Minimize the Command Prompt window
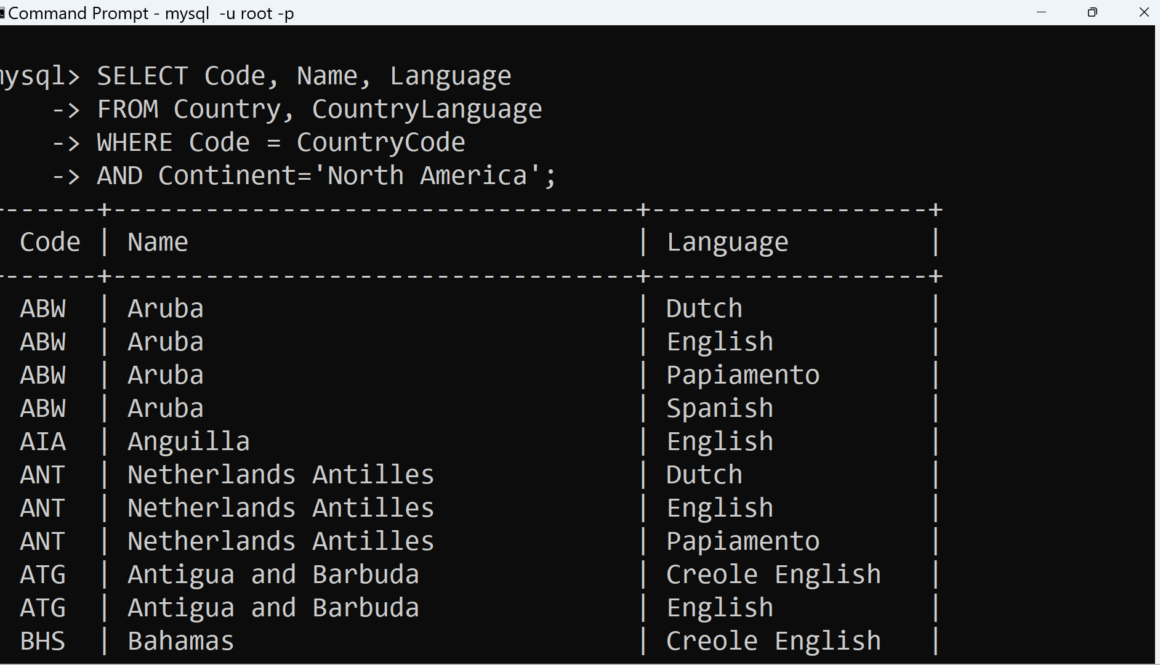 pyautogui.click(x=1041, y=13)
